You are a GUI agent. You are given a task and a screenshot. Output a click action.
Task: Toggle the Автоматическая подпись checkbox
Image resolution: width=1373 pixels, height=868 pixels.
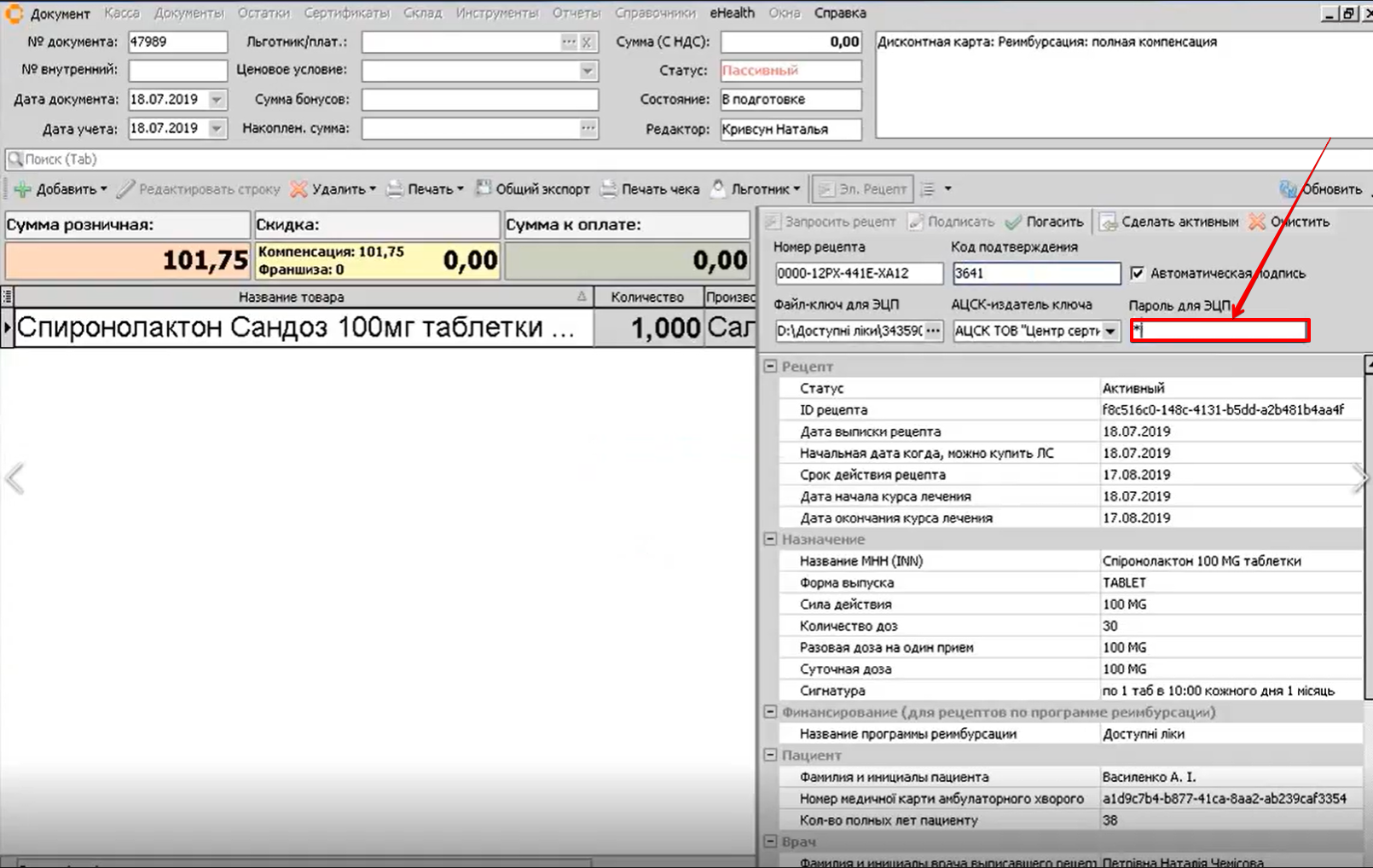(1138, 274)
